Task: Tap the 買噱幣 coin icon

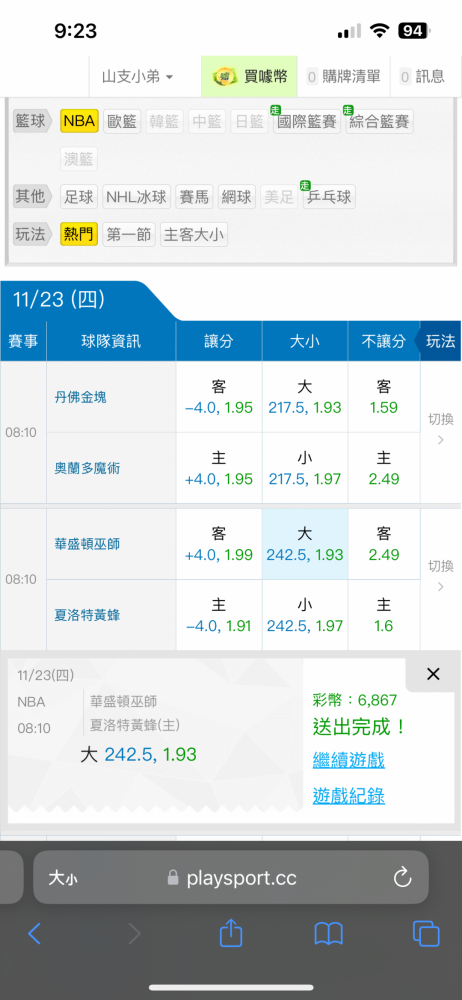Action: 223,77
